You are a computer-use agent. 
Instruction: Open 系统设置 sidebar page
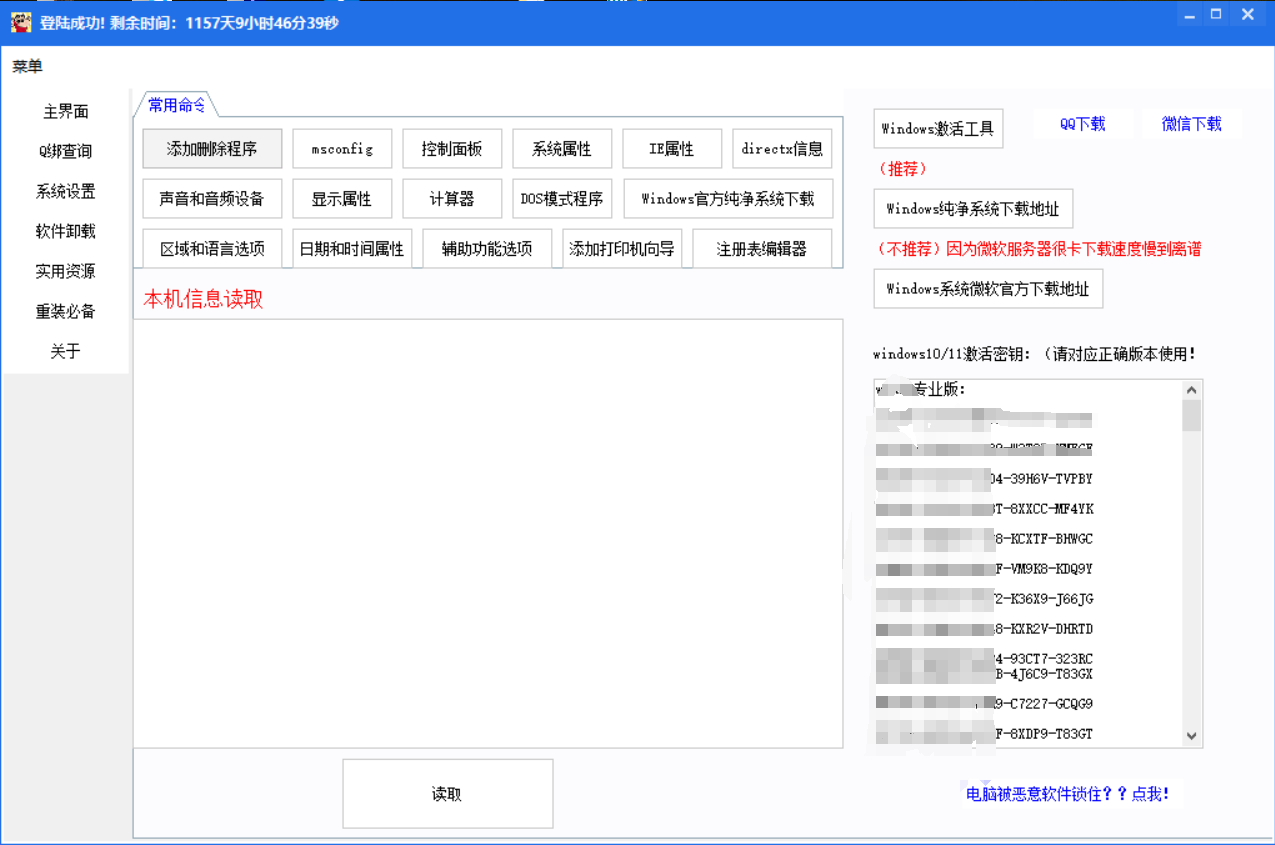click(66, 191)
